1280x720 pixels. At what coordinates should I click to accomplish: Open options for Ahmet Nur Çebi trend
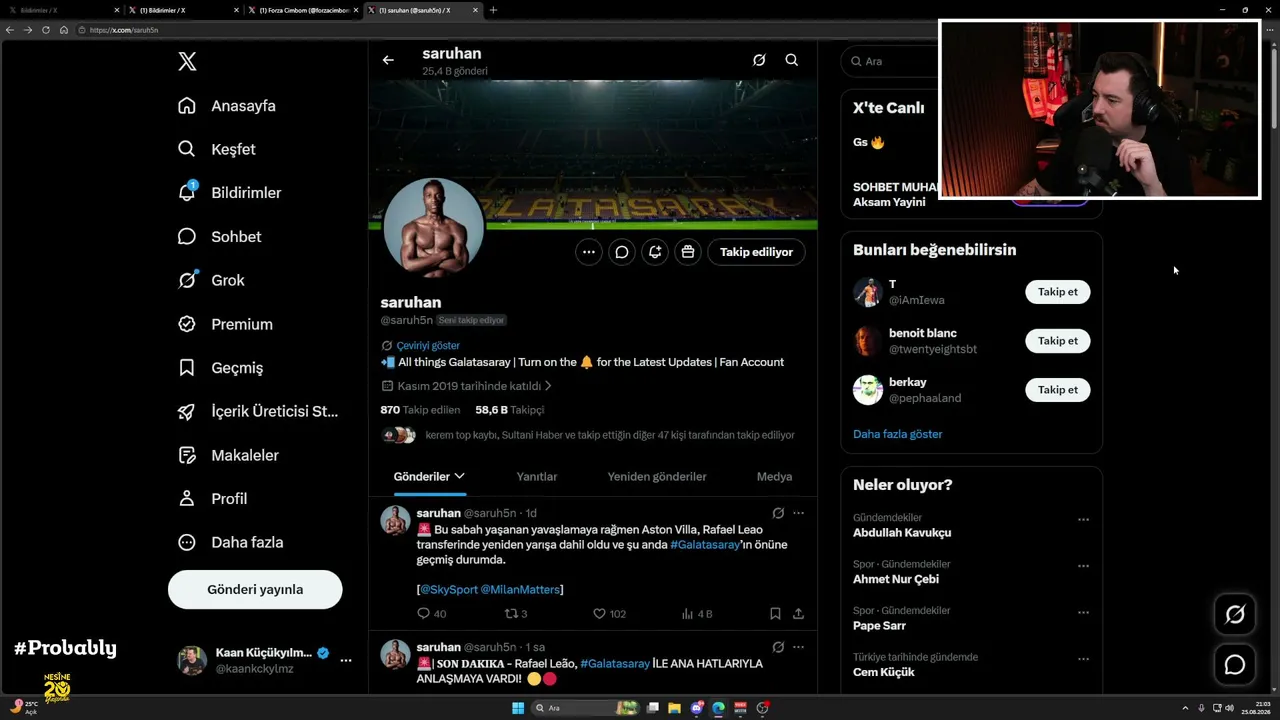click(x=1083, y=566)
